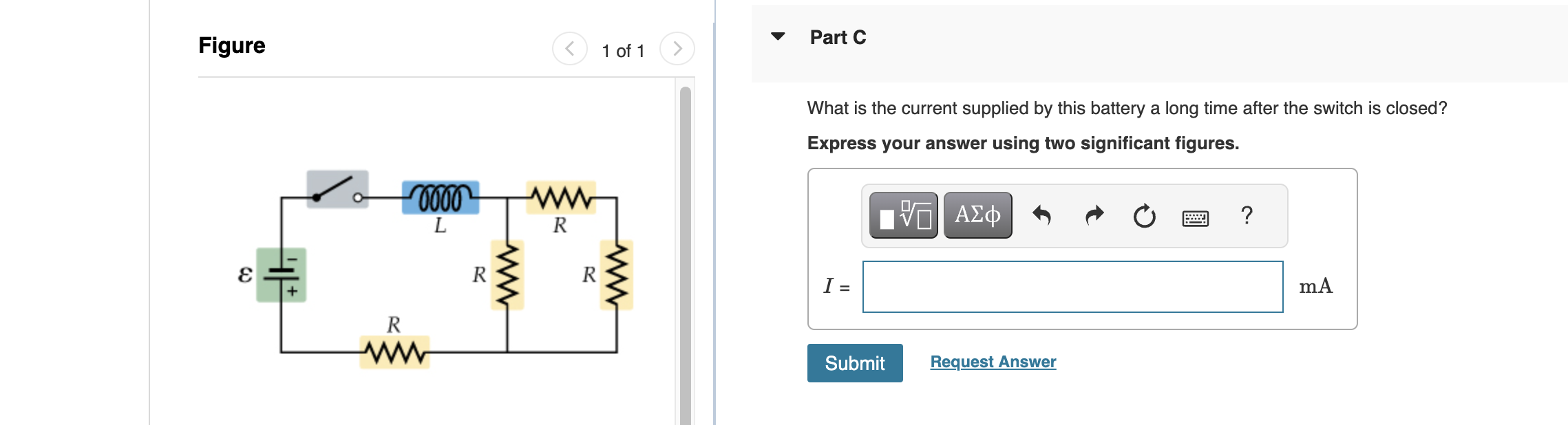Switch to the Figure panel heading

pyautogui.click(x=231, y=45)
